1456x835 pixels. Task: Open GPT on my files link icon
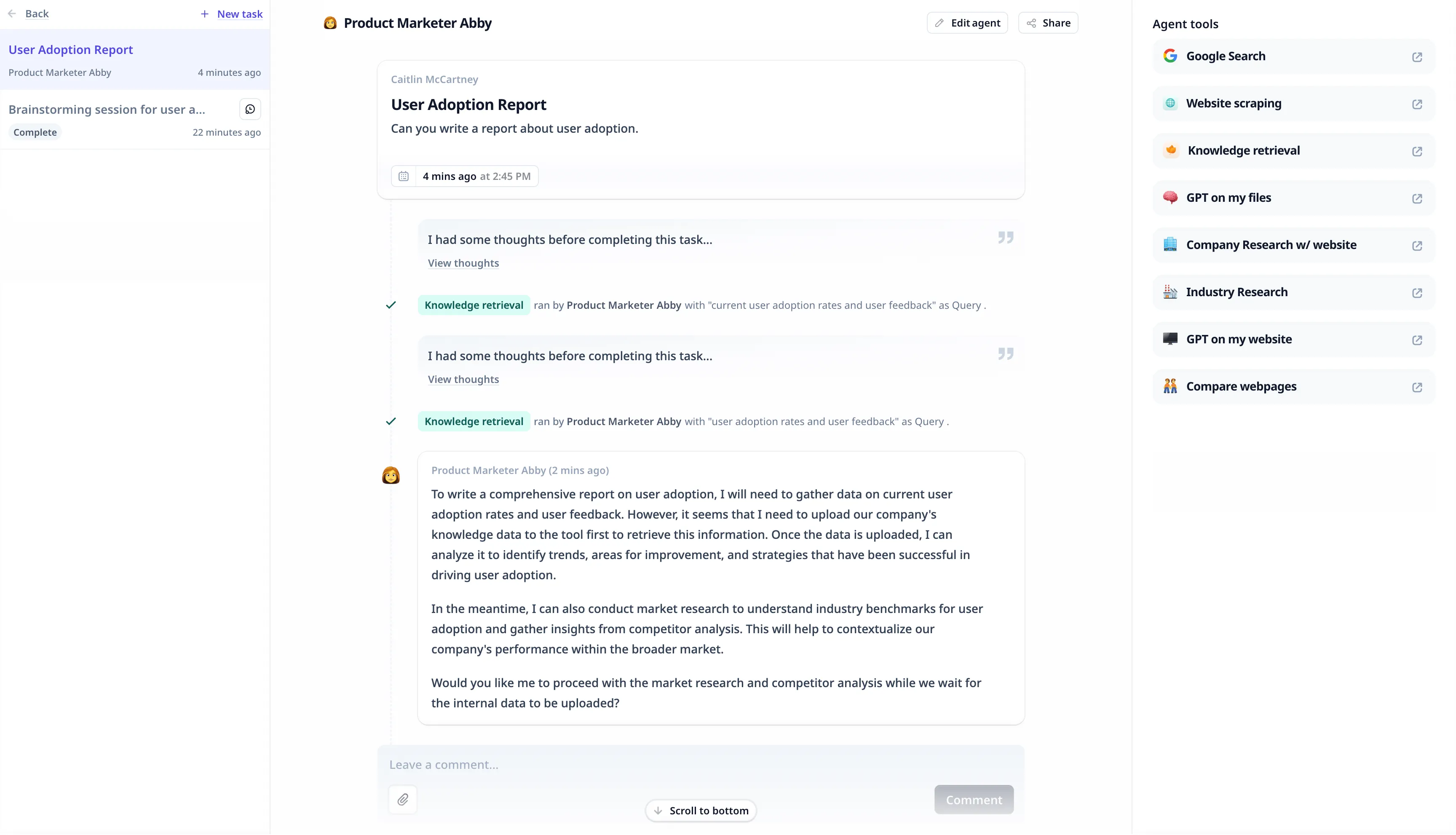click(1416, 198)
